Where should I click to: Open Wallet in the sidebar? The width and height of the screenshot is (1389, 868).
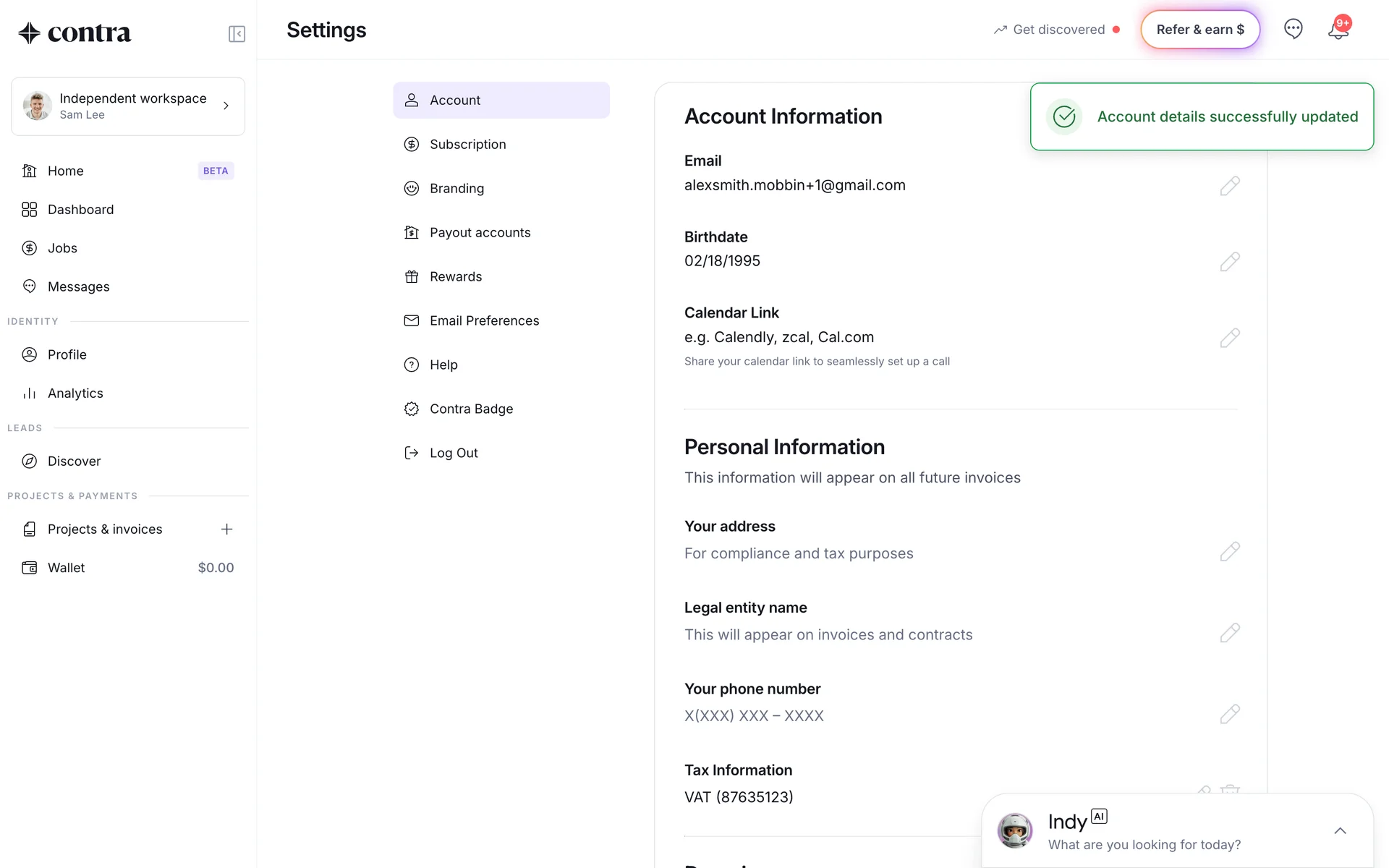67,568
